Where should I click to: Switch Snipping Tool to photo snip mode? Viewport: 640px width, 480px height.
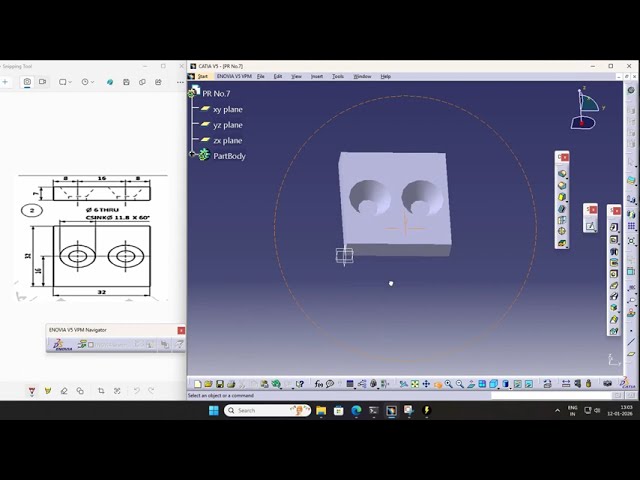pos(27,82)
